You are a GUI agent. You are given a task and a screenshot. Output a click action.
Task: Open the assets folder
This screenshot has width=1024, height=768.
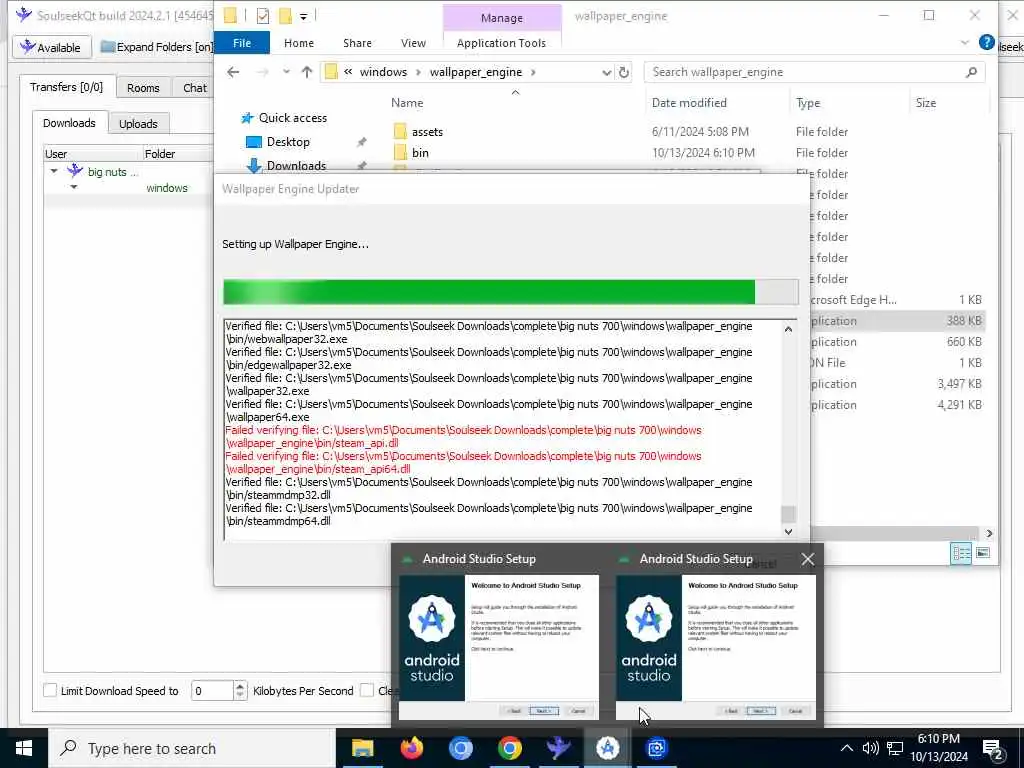[x=427, y=132]
